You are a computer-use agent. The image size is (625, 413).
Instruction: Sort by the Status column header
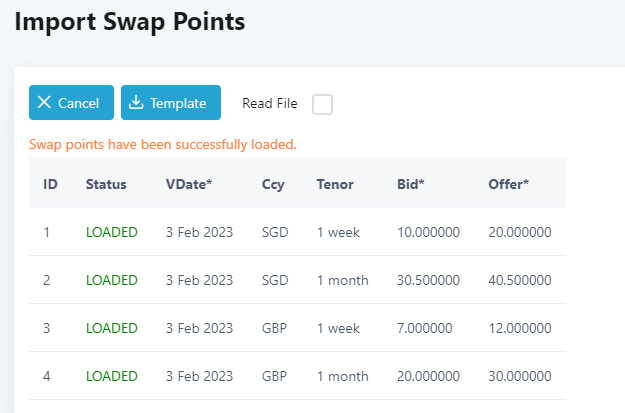coord(106,184)
